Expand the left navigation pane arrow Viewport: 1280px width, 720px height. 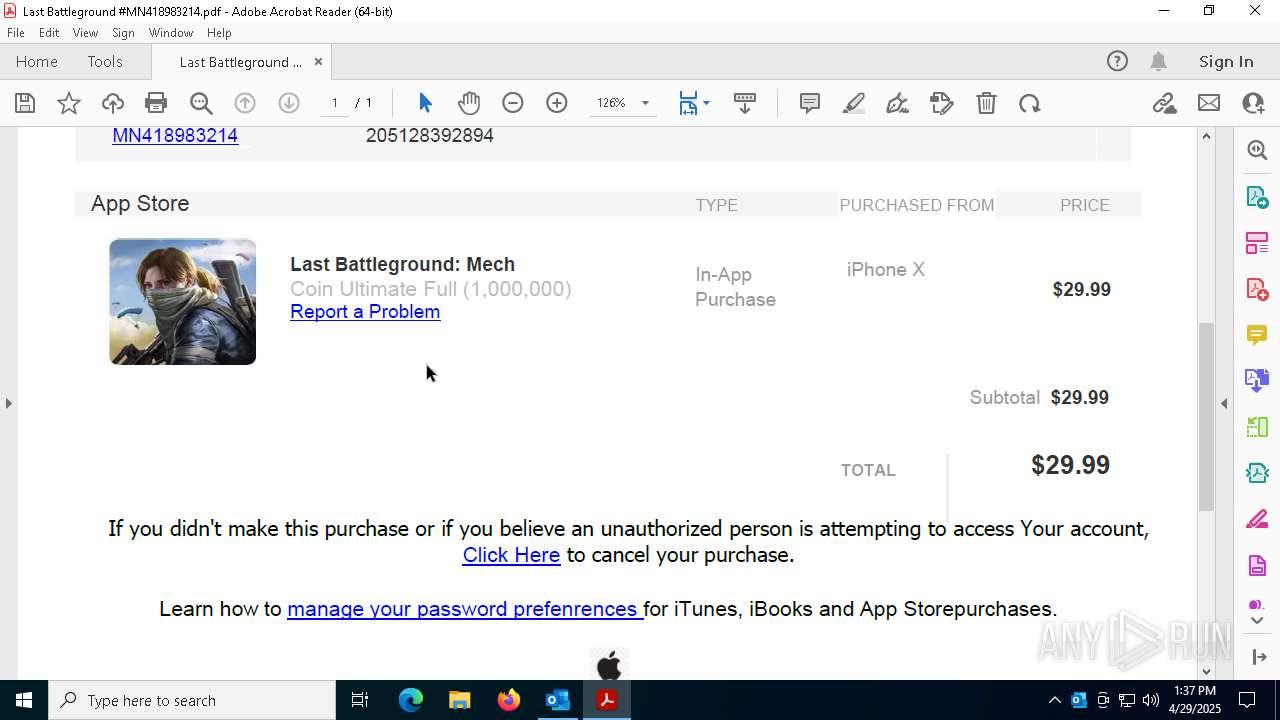(x=8, y=403)
